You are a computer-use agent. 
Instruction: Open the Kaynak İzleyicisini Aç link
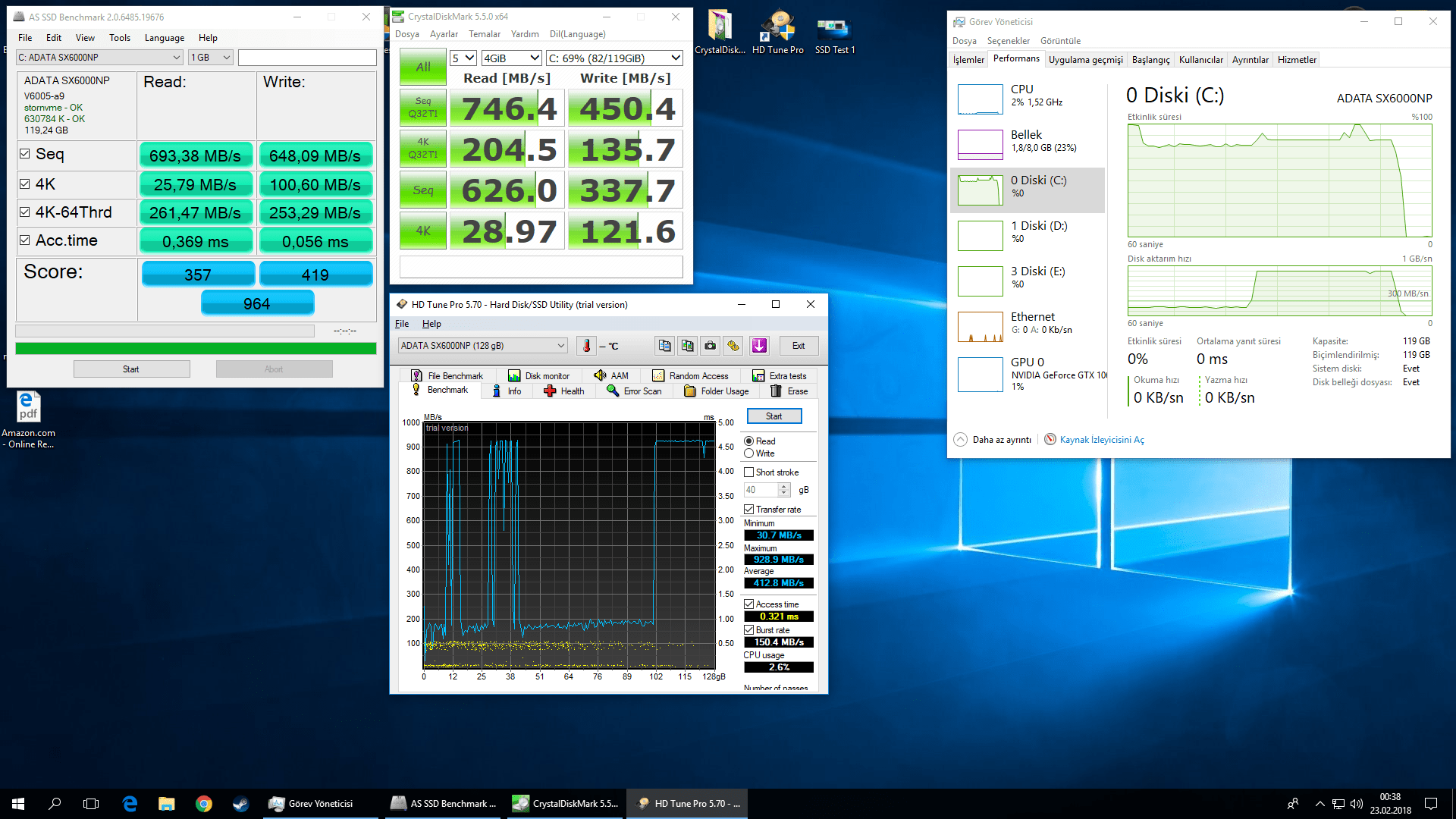coord(1101,440)
